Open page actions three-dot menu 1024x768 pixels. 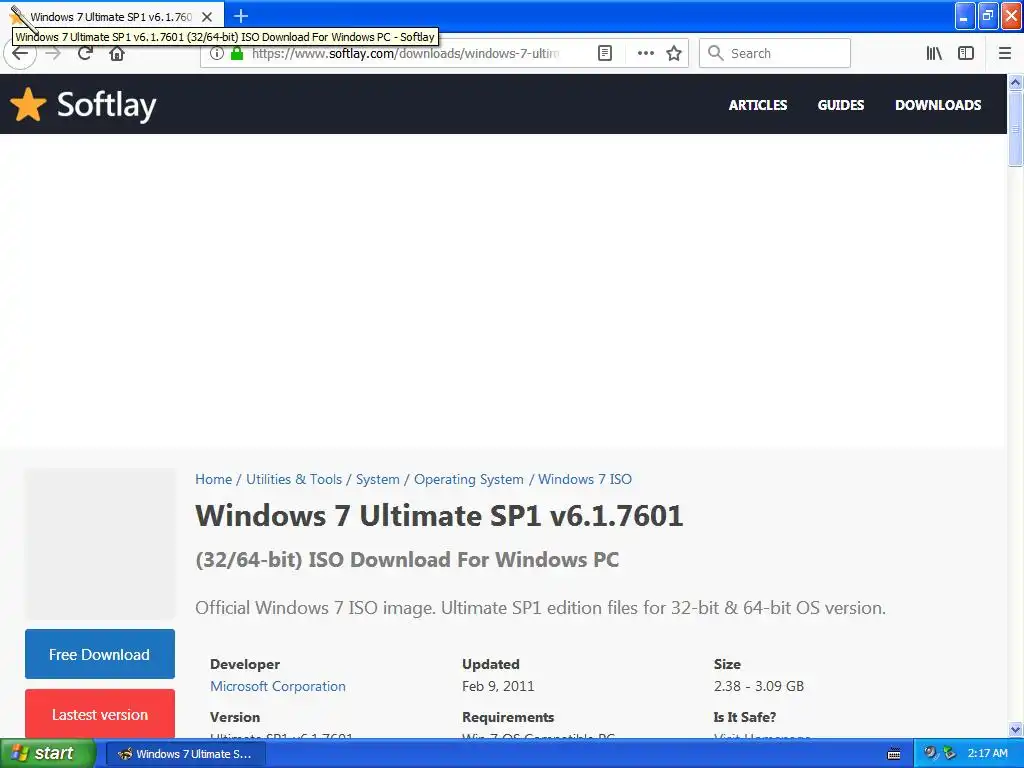[645, 54]
